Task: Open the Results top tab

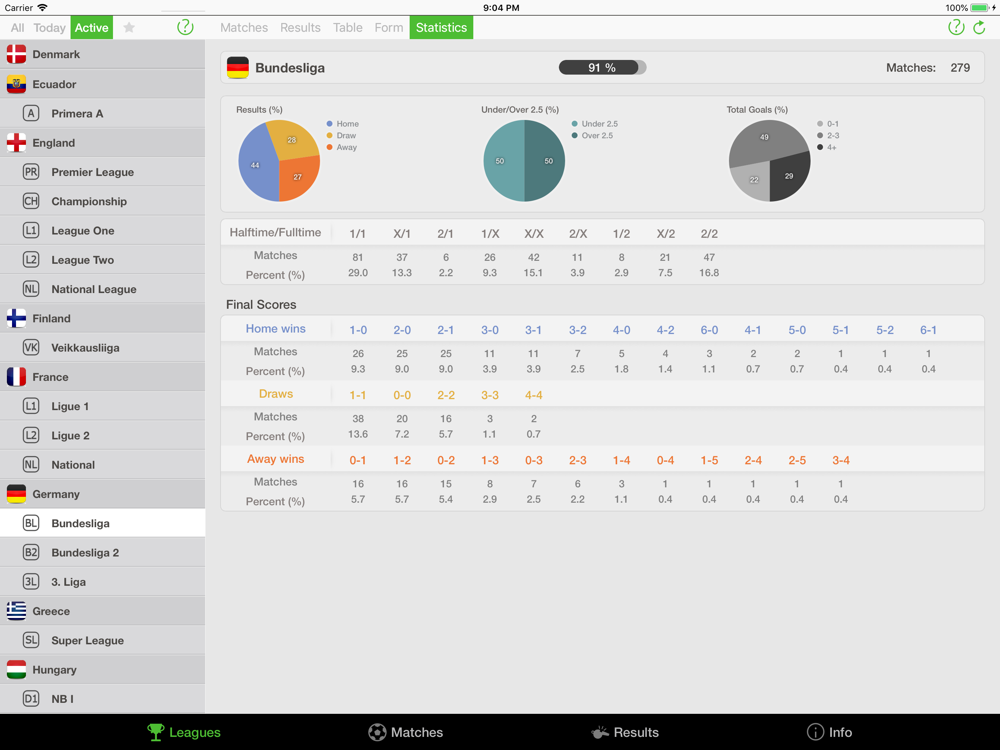Action: tap(300, 27)
